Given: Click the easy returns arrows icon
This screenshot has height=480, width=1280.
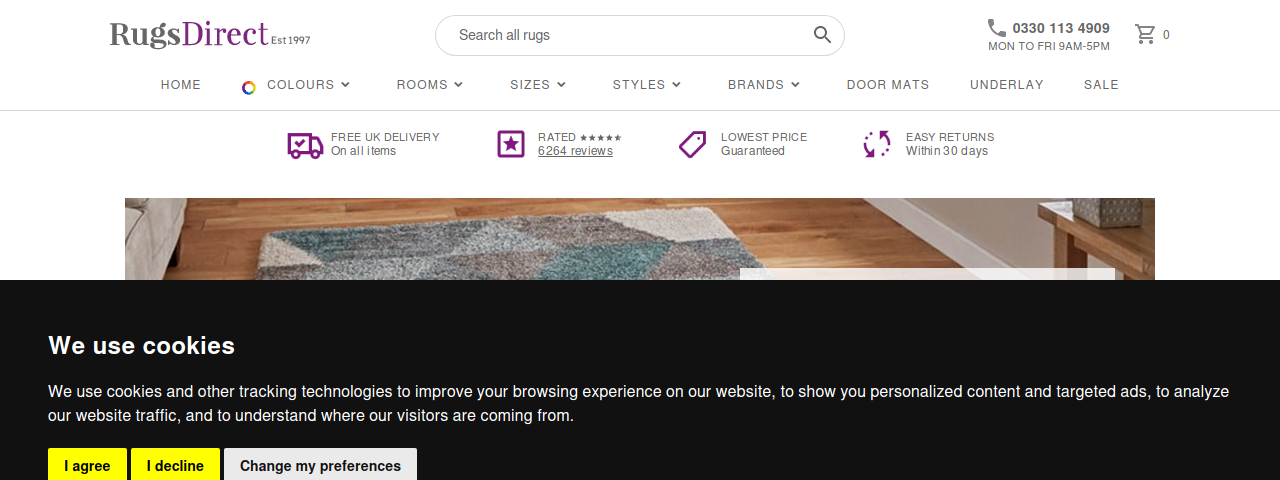Looking at the screenshot, I should pos(877,144).
